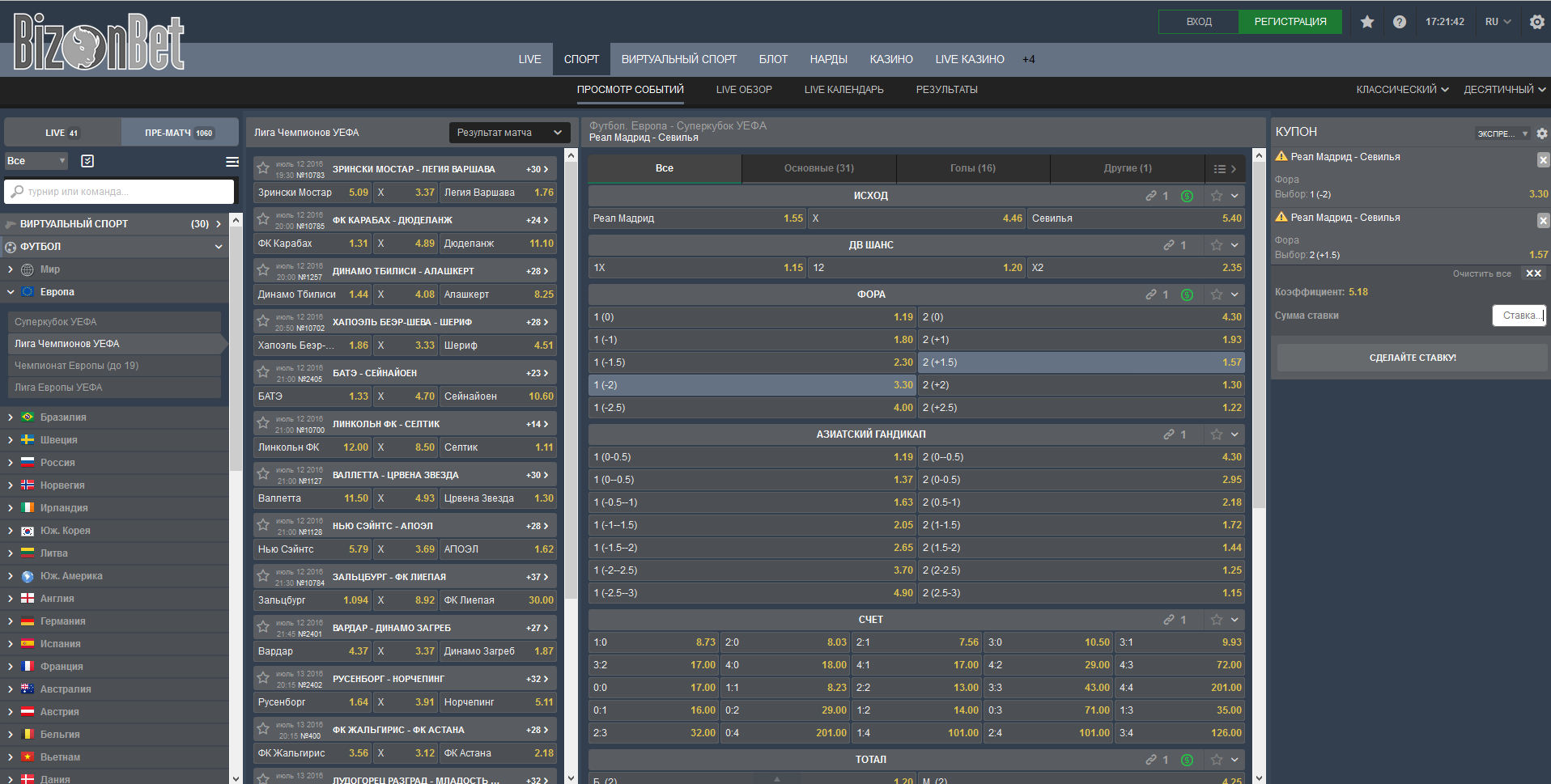Favorite Динамо Тбилиси - Алашкерт match
Image resolution: width=1551 pixels, height=784 pixels.
(x=263, y=270)
